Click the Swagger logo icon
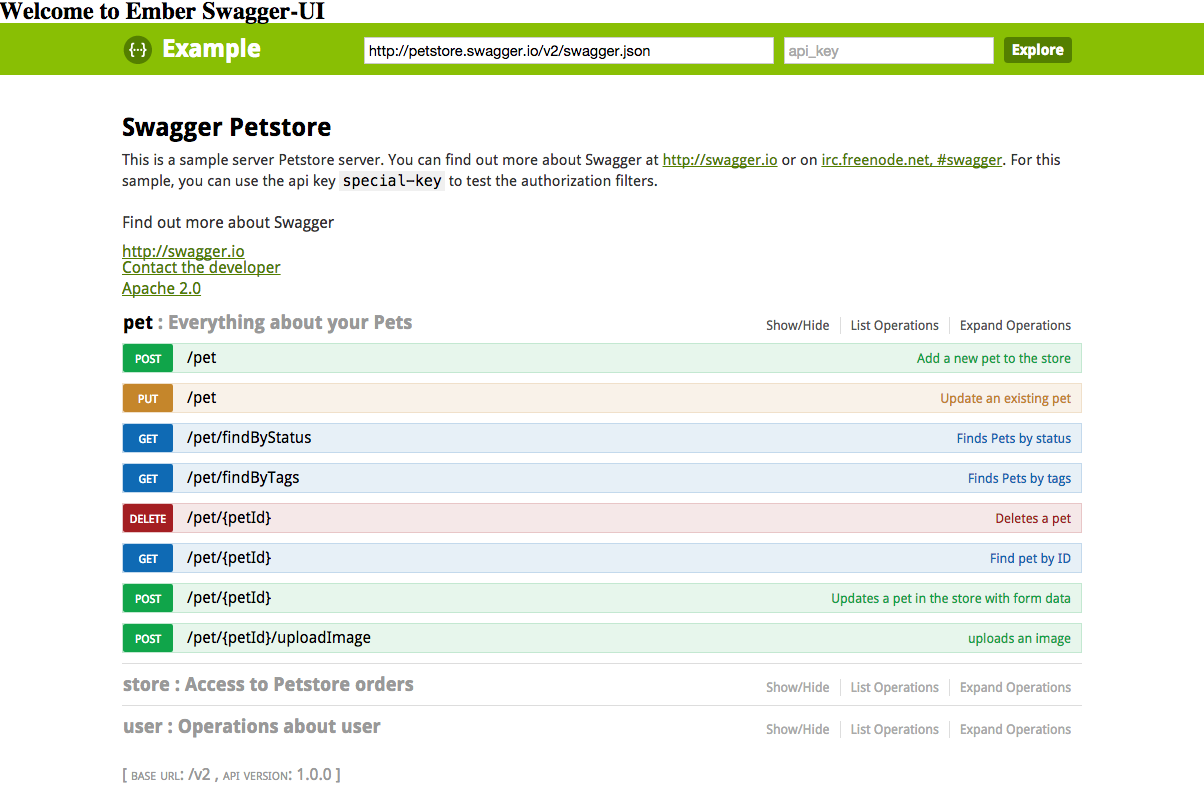The image size is (1204, 790). coord(137,49)
